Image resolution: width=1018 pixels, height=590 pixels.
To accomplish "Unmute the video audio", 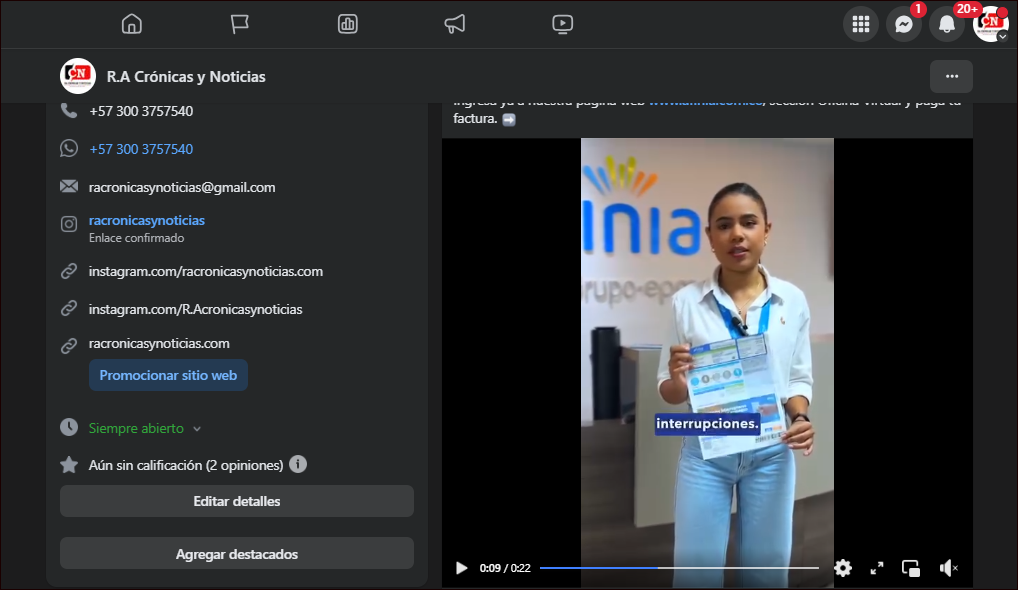I will tap(948, 568).
